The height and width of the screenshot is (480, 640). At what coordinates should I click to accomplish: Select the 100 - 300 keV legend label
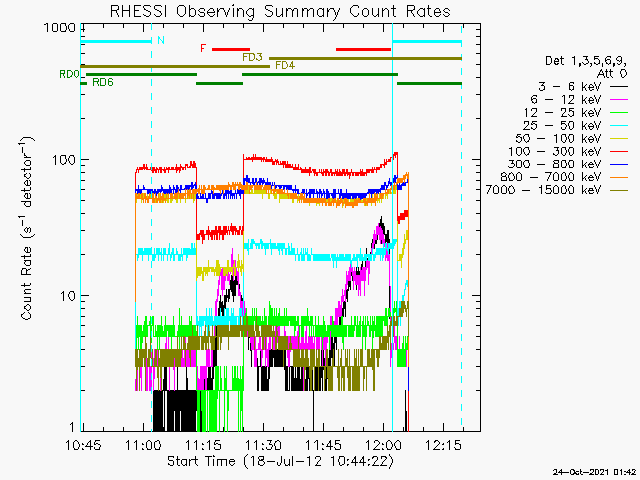coord(555,151)
